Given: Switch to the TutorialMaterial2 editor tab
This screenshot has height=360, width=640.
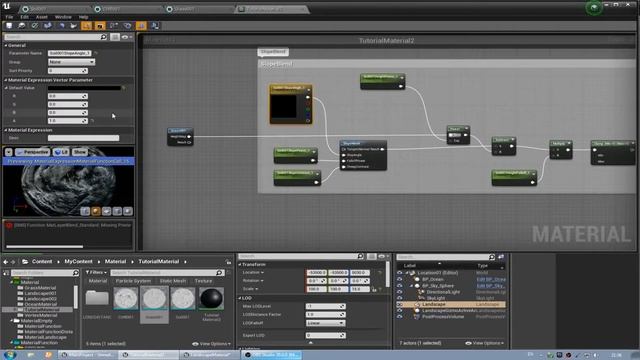Looking at the screenshot, I should tap(271, 9).
